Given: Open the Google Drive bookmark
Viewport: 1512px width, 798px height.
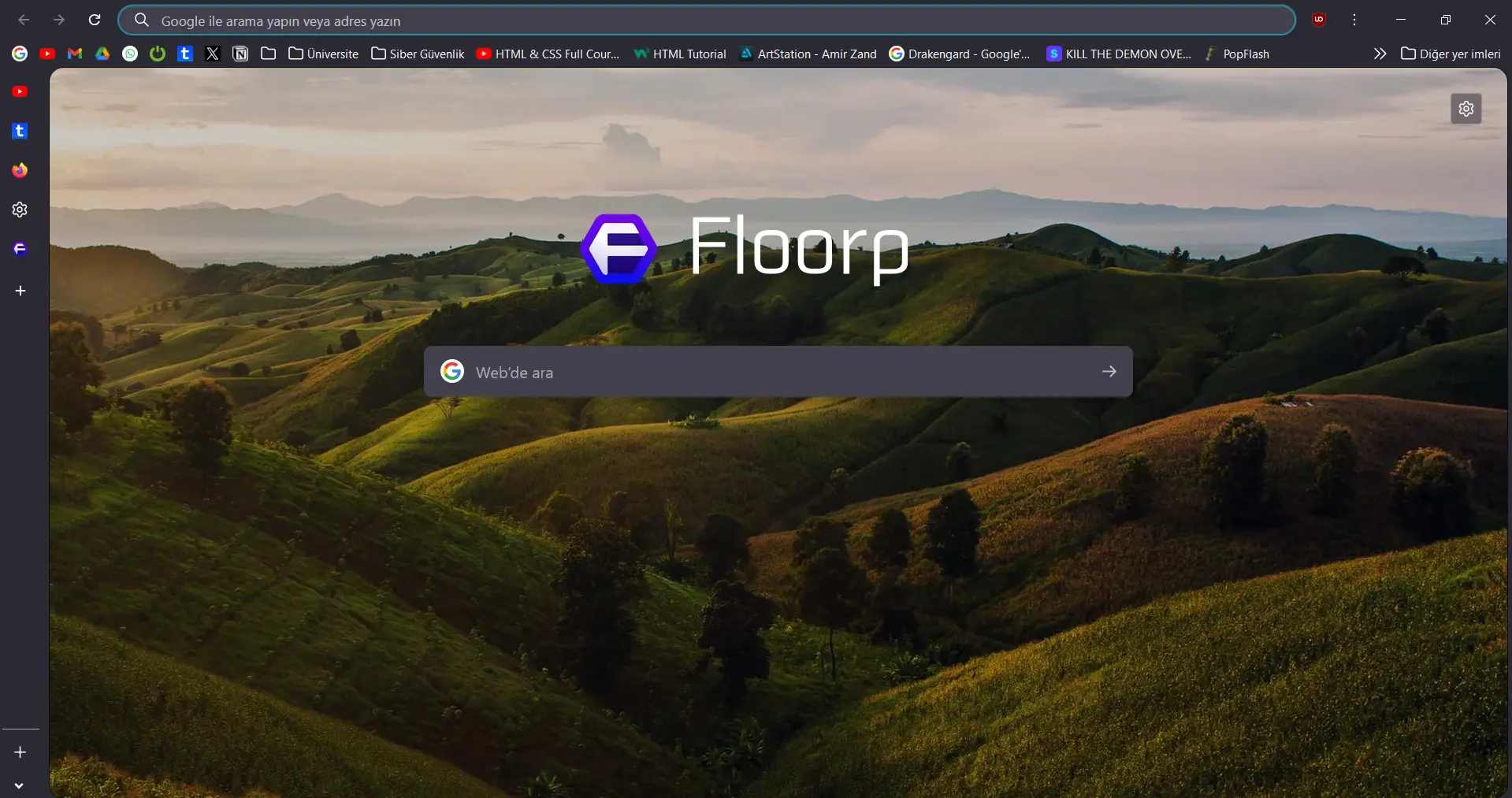Looking at the screenshot, I should 102,54.
